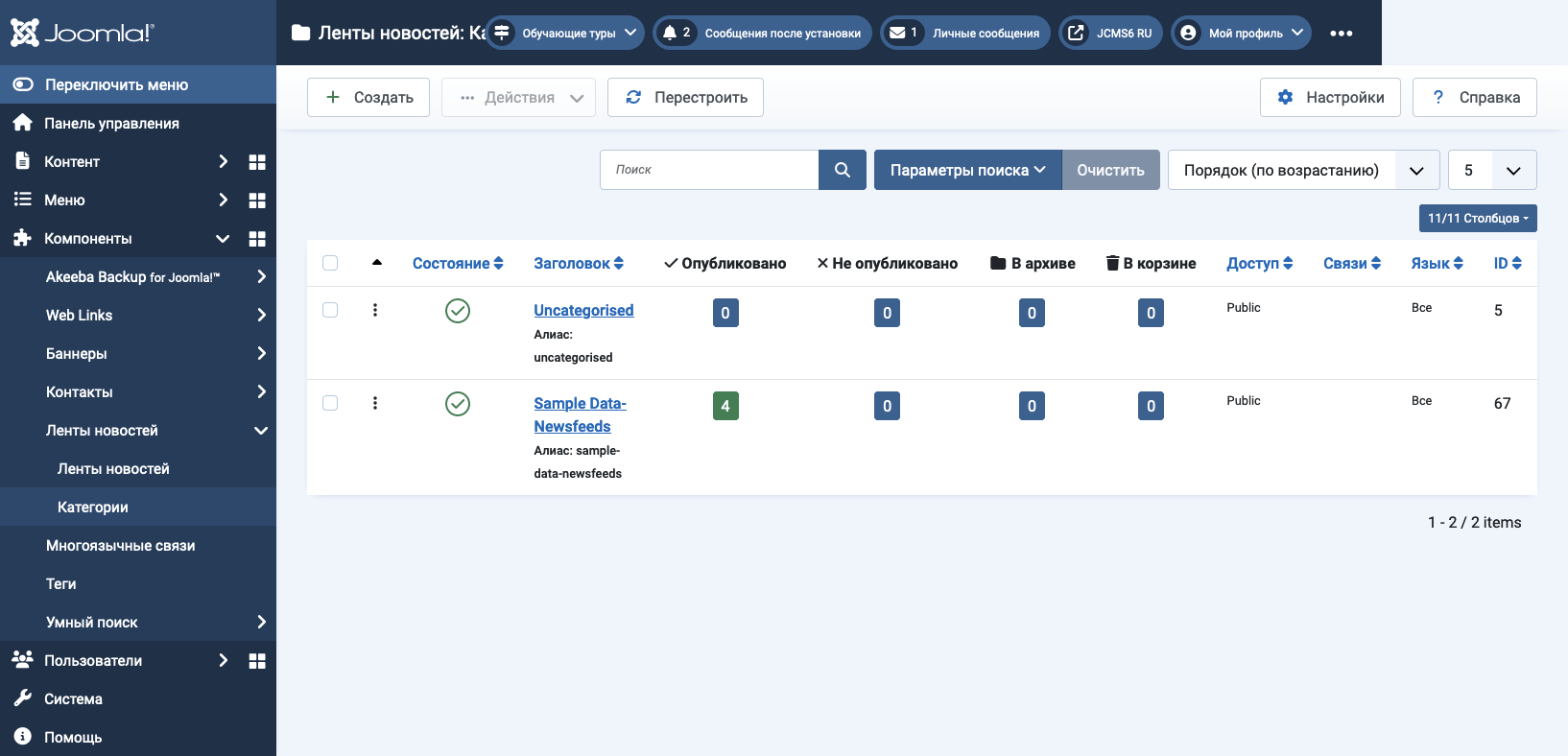Click archived count badge for Uncategorised

click(1032, 313)
